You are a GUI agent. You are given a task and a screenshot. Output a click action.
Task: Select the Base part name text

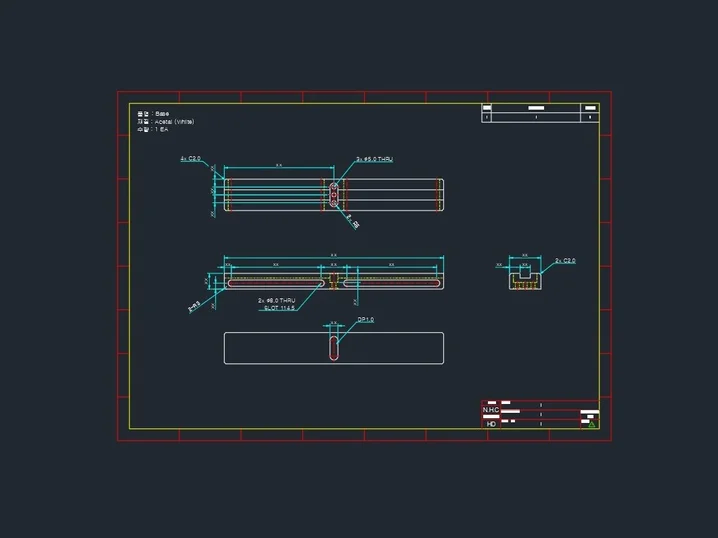(x=162, y=113)
